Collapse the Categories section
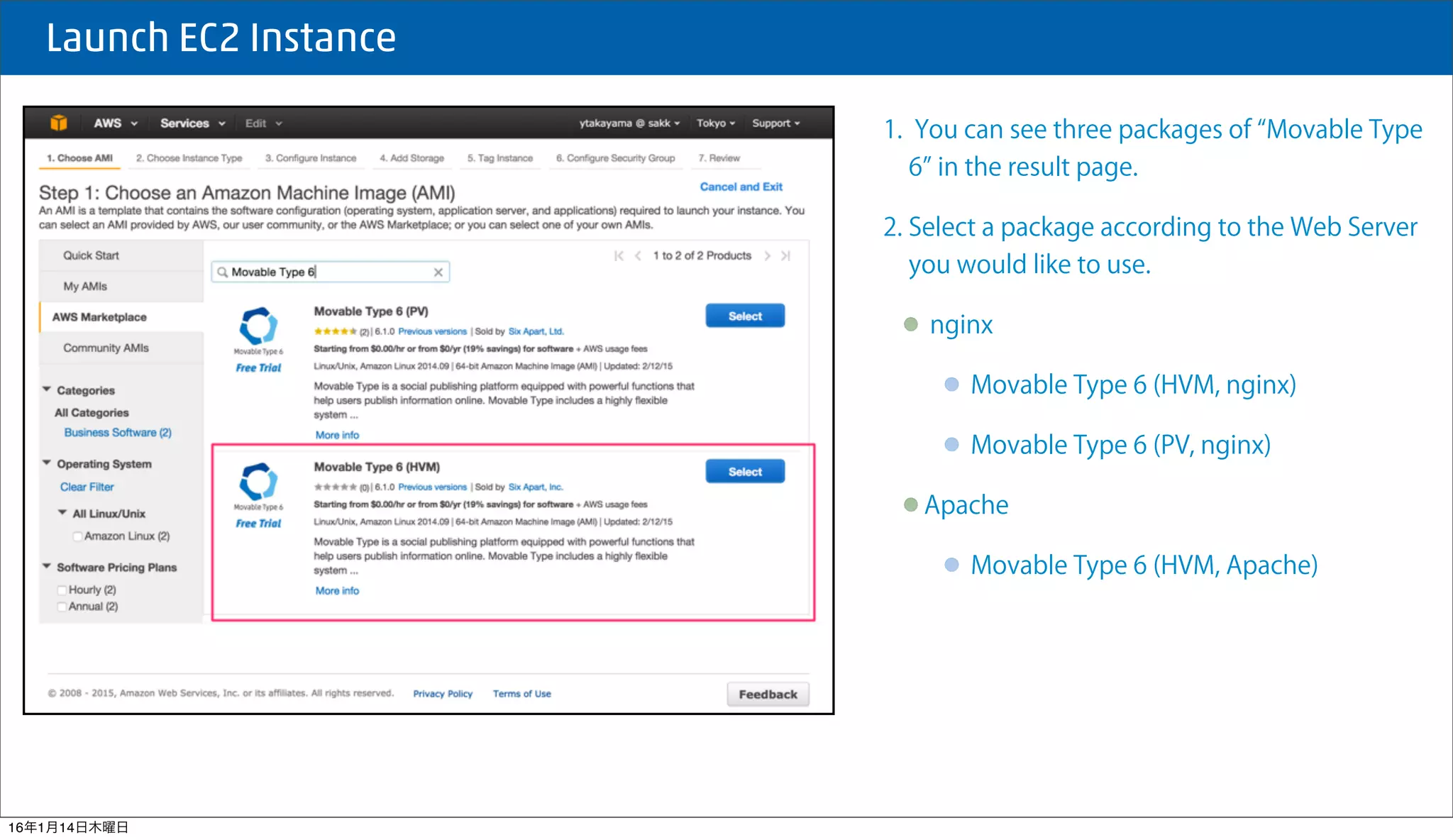1453x840 pixels. point(47,389)
